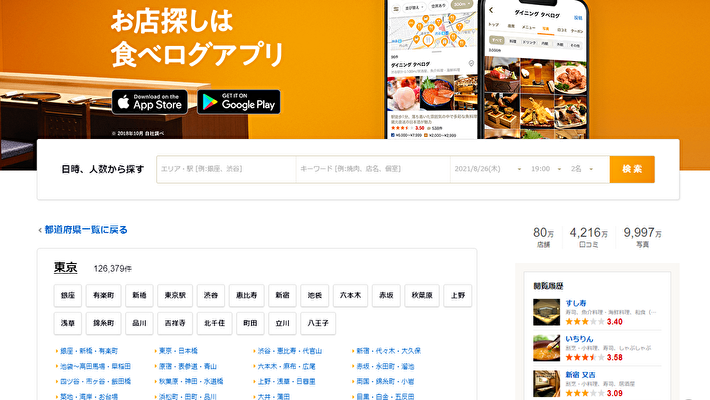710x400 pixels.
Task: Click the 日時、人数から探す label
Action: (x=103, y=169)
